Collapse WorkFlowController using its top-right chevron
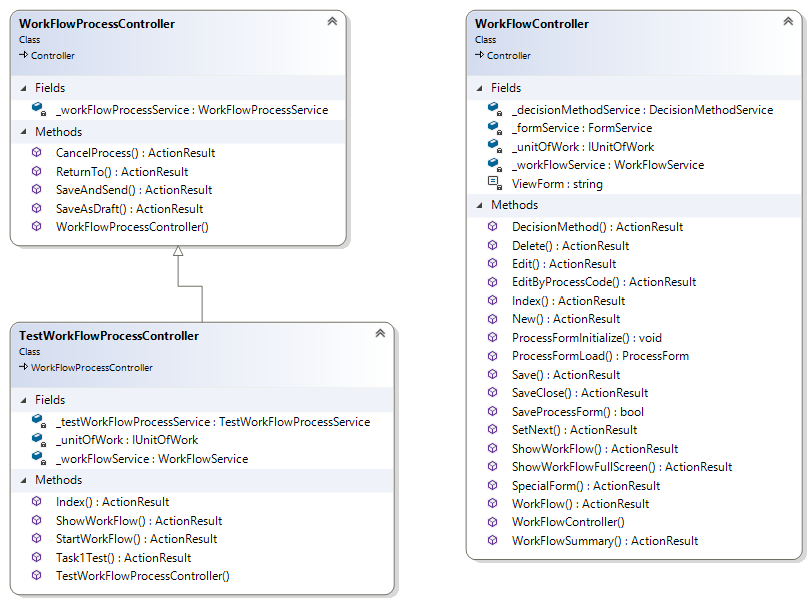 pyautogui.click(x=786, y=19)
